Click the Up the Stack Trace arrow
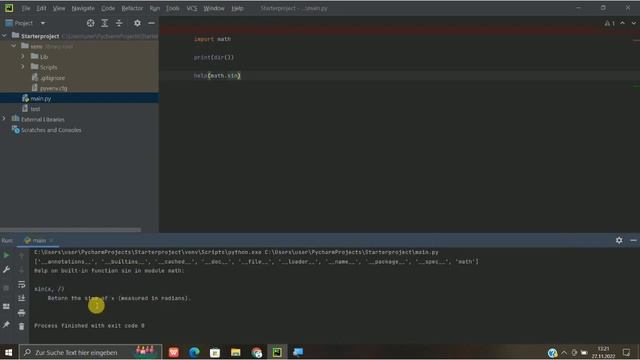This screenshot has width=640, height=360. pos(22,255)
